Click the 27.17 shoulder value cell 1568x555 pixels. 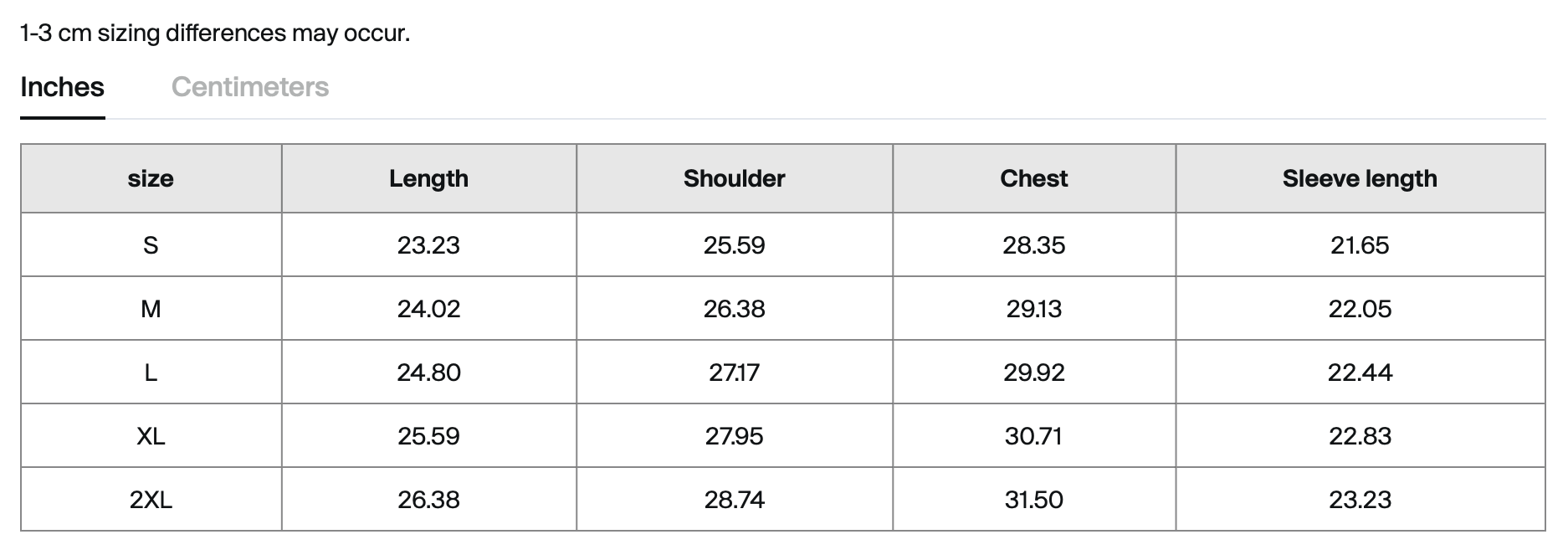(x=734, y=373)
